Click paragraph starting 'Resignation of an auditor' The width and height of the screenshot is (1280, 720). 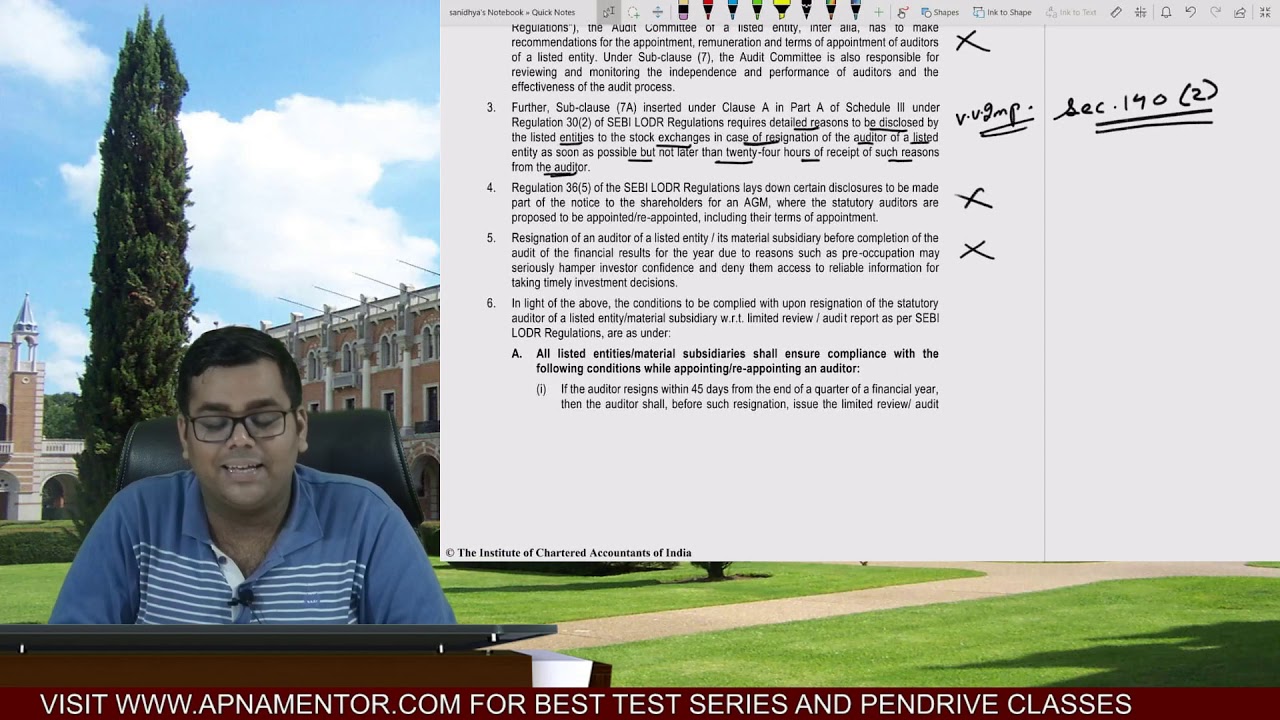[x=724, y=260]
